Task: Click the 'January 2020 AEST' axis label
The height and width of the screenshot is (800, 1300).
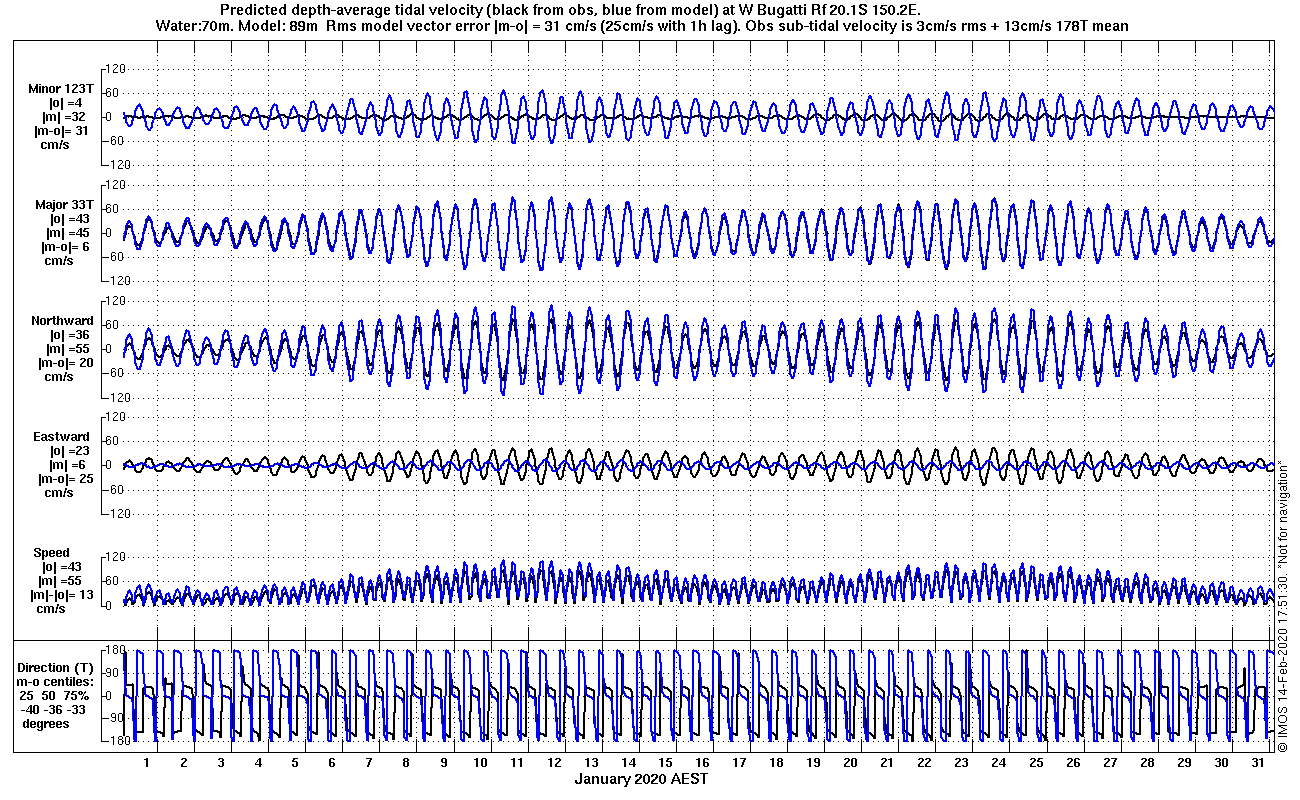Action: tap(642, 779)
